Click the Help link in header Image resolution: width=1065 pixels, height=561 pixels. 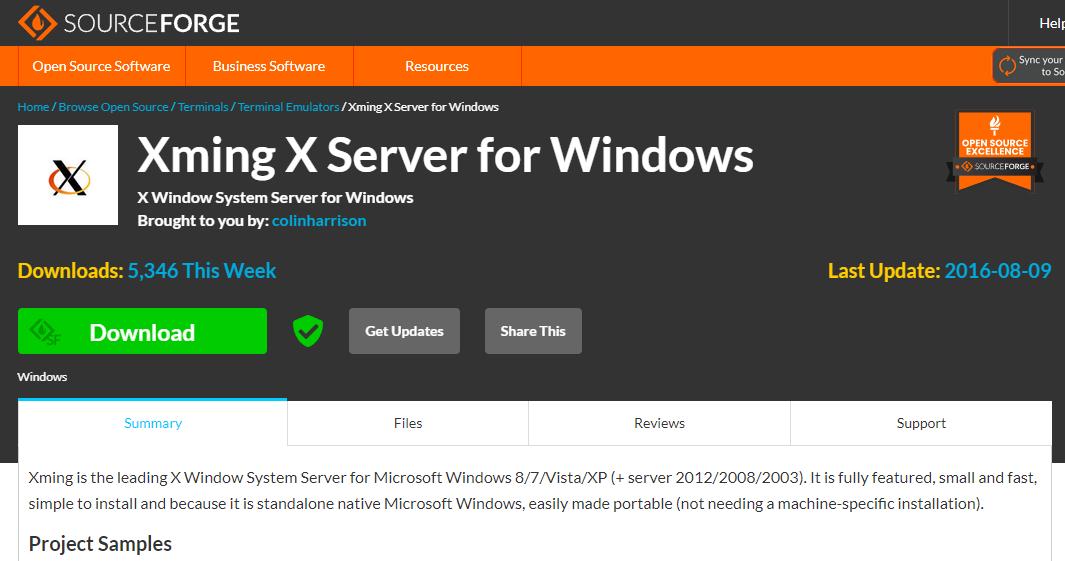(x=1051, y=23)
